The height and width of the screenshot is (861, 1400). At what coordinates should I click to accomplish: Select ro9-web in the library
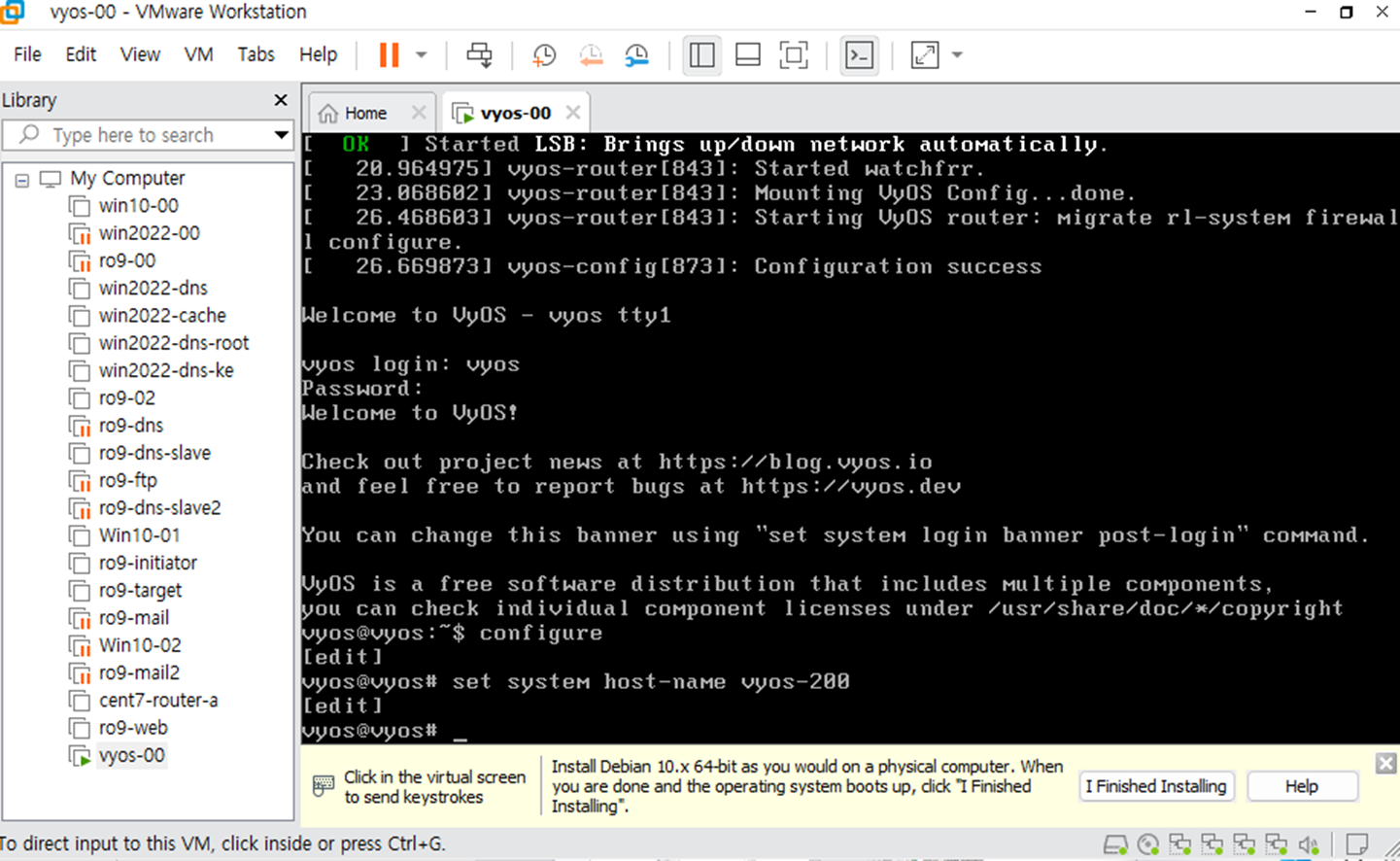133,728
